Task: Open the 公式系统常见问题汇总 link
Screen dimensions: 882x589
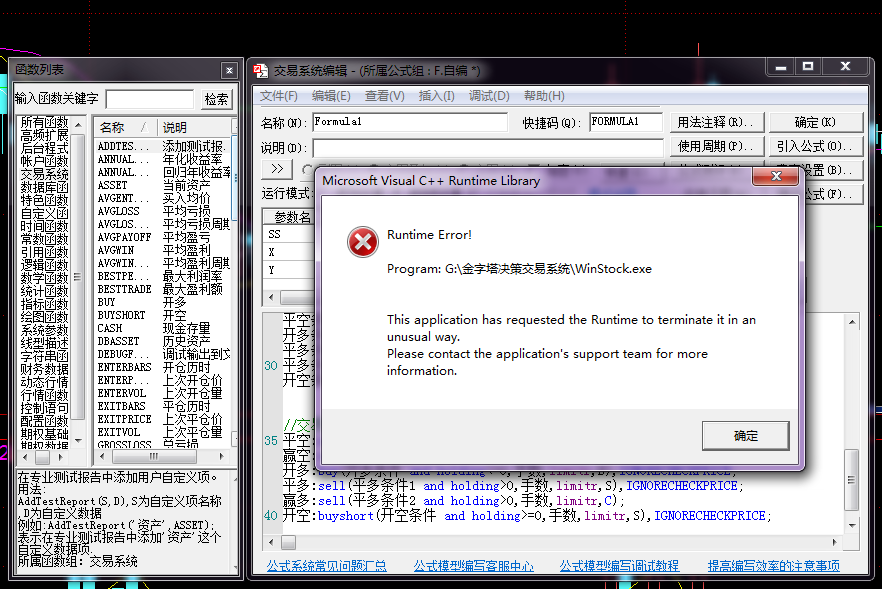Action: pos(327,566)
